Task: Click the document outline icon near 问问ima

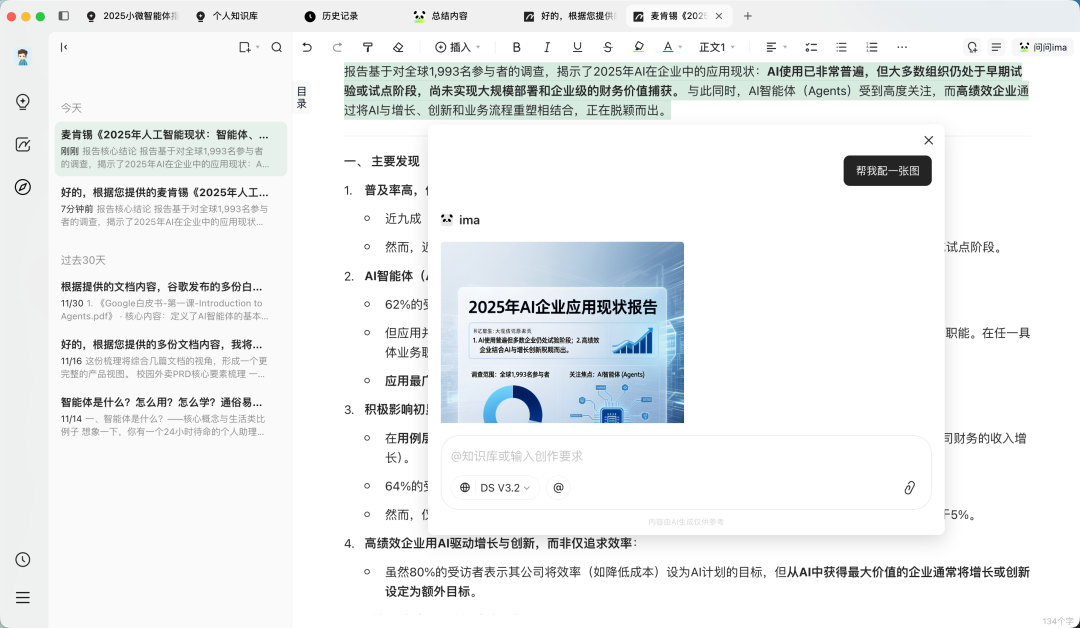Action: click(997, 47)
